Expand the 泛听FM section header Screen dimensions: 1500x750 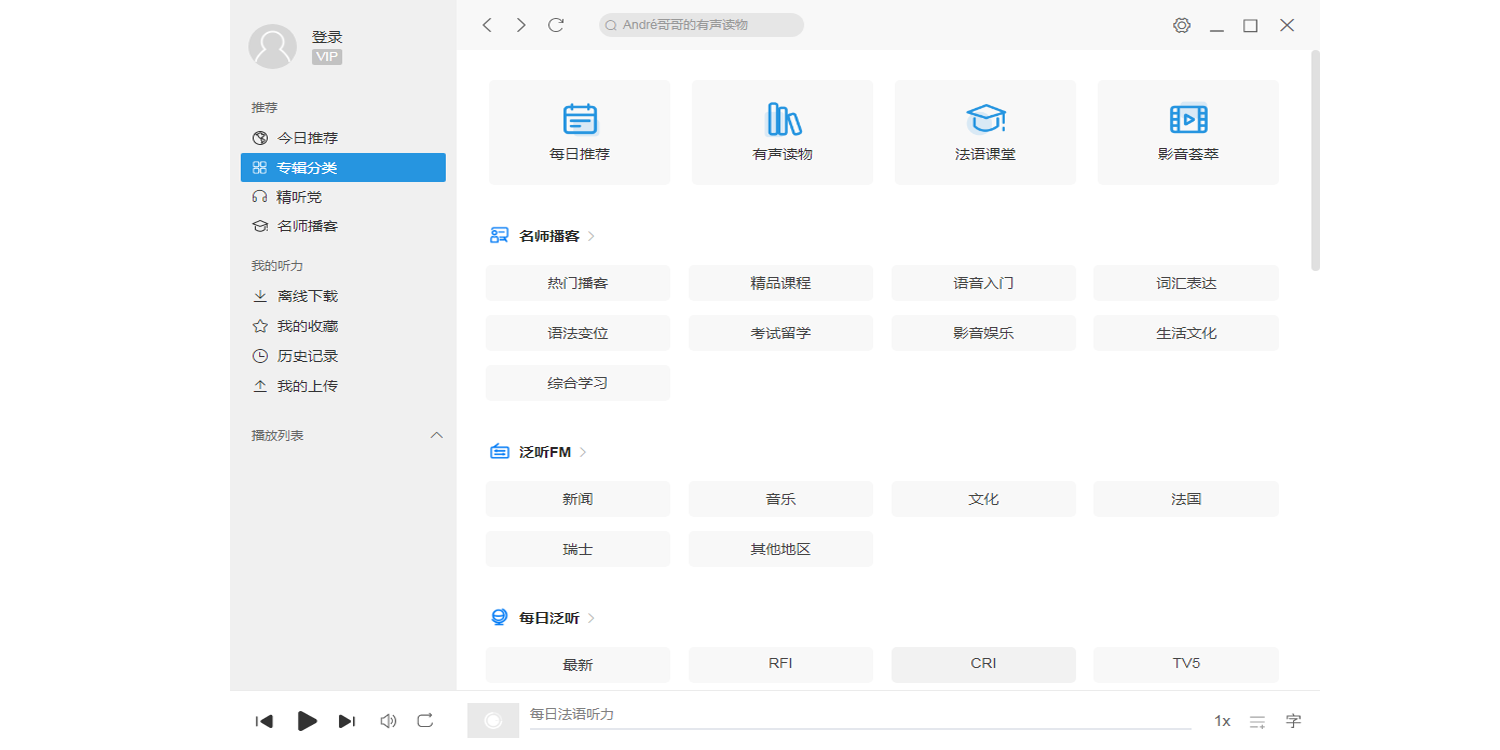click(538, 452)
